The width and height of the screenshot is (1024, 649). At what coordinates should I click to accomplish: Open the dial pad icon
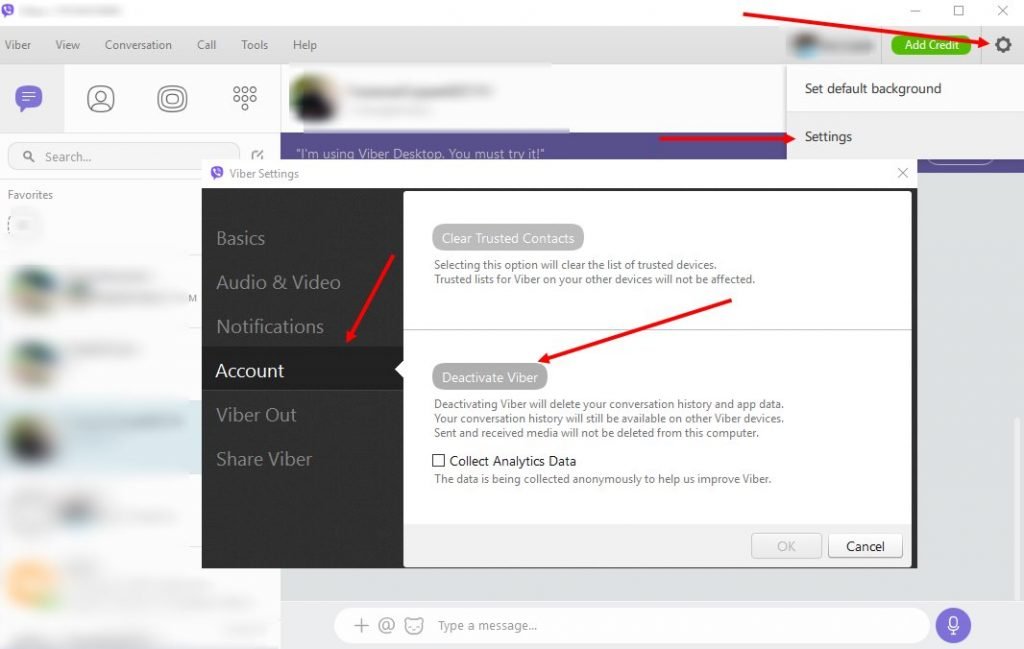tap(244, 97)
